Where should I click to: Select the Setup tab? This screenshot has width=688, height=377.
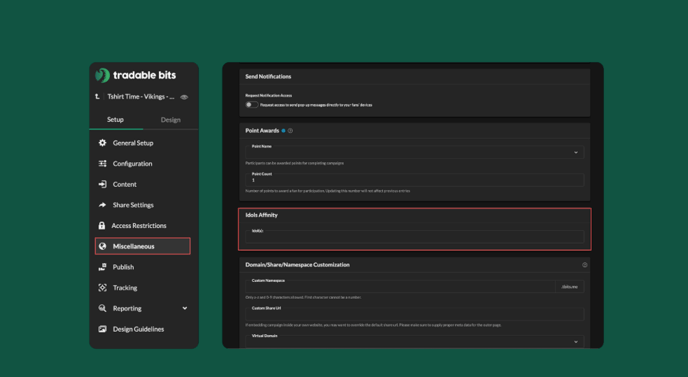pyautogui.click(x=115, y=119)
